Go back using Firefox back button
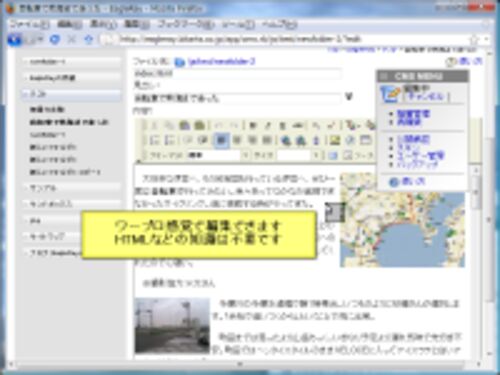 point(14,40)
